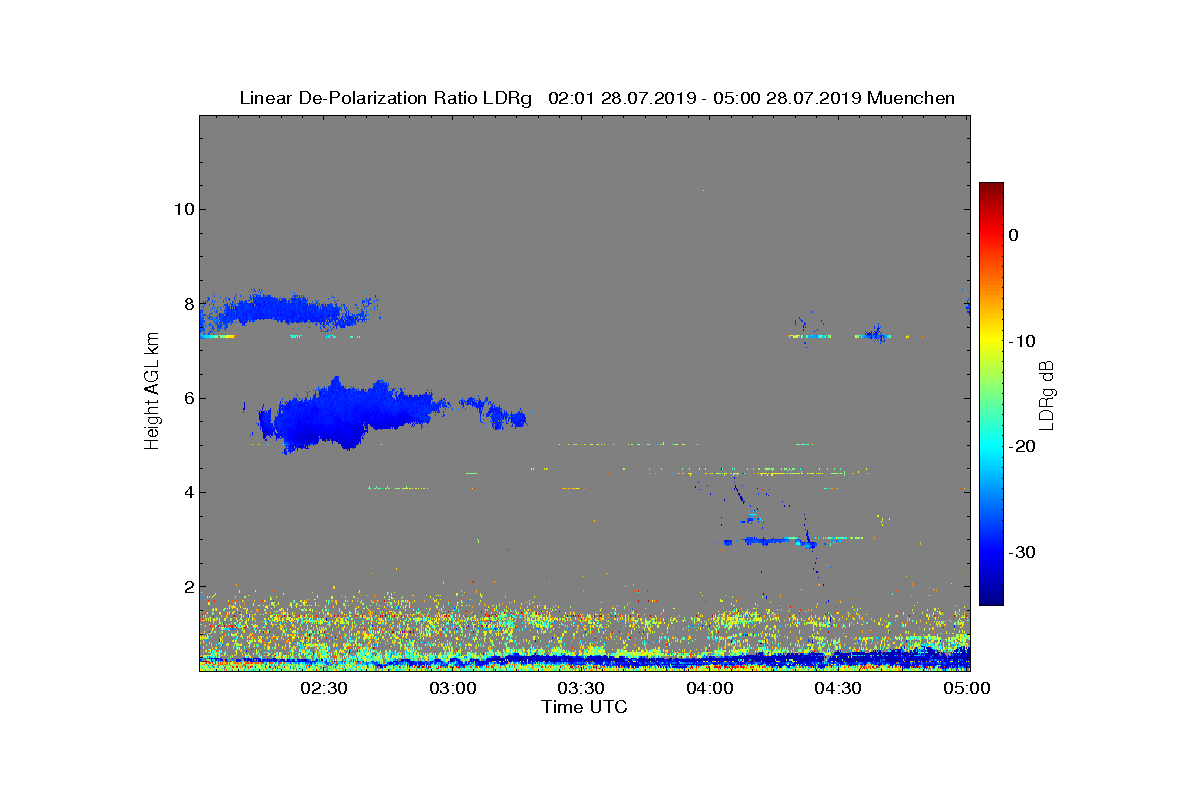Viewport: 1200px width, 800px height.
Task: Click the 'Muenchen' location in the title
Action: pyautogui.click(x=911, y=98)
